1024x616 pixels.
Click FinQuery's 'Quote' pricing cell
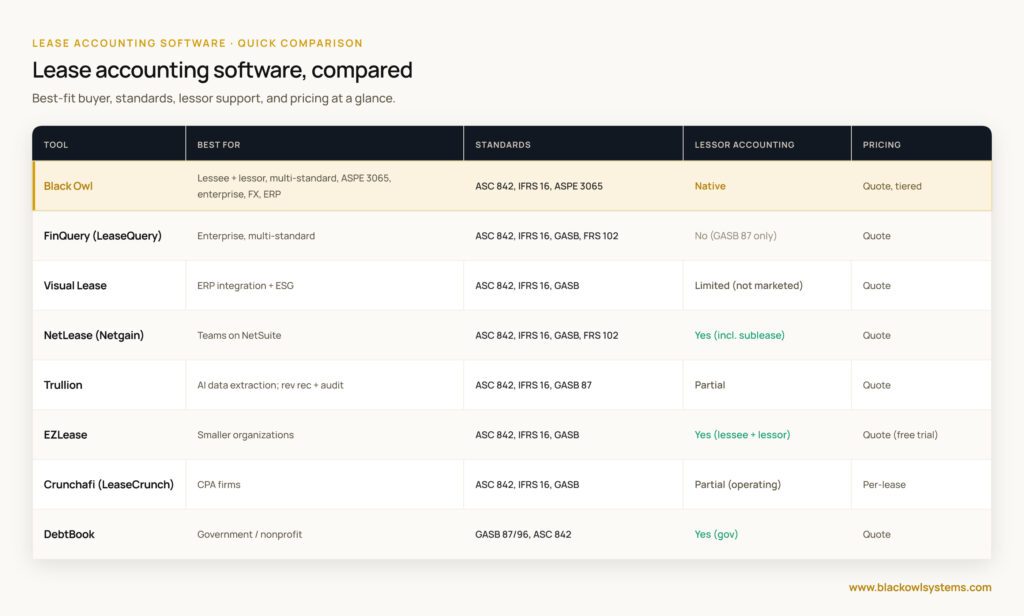click(x=876, y=236)
